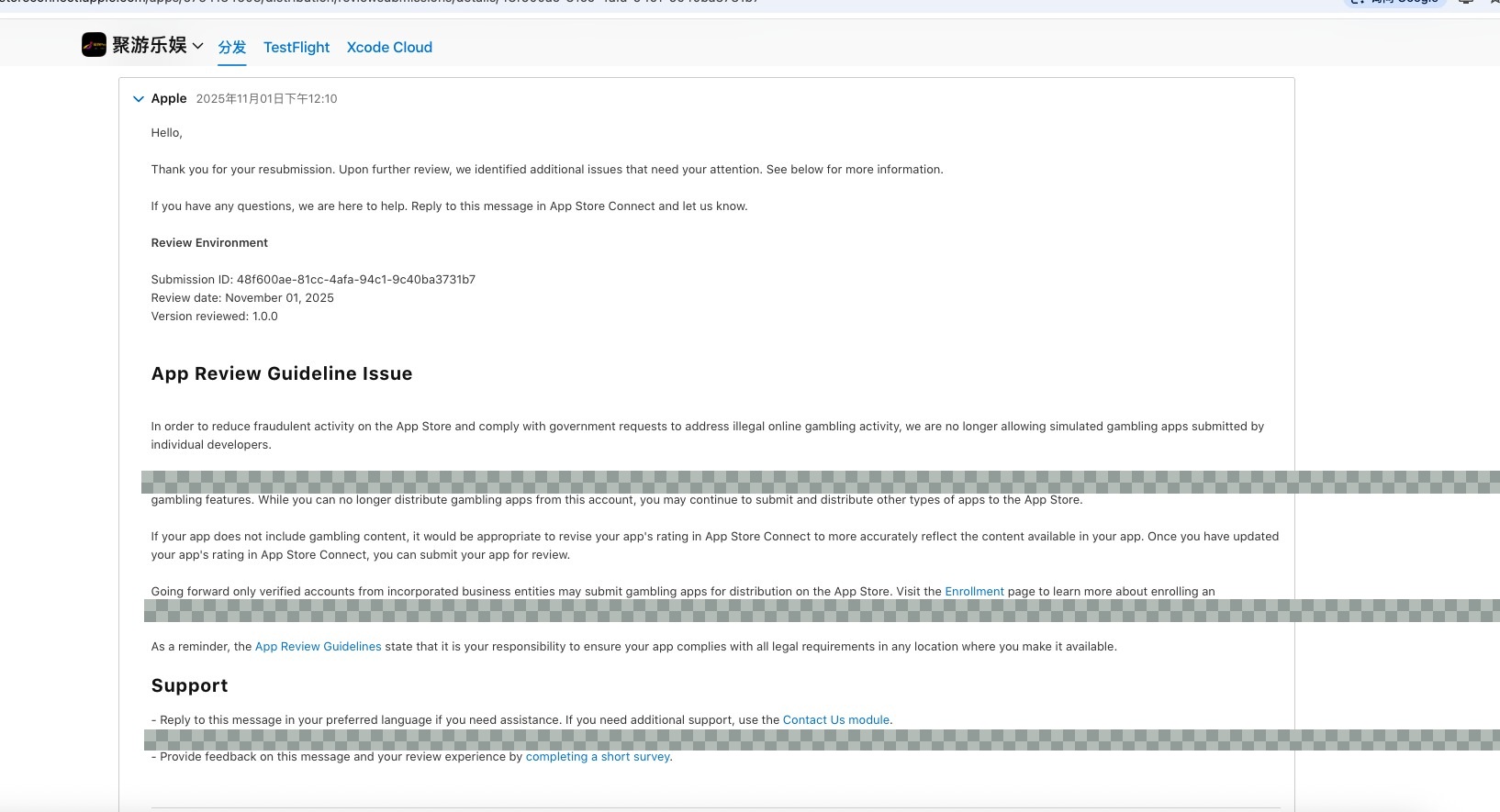Open the TestFlight tab
Viewport: 1500px width, 812px height.
pyautogui.click(x=297, y=47)
